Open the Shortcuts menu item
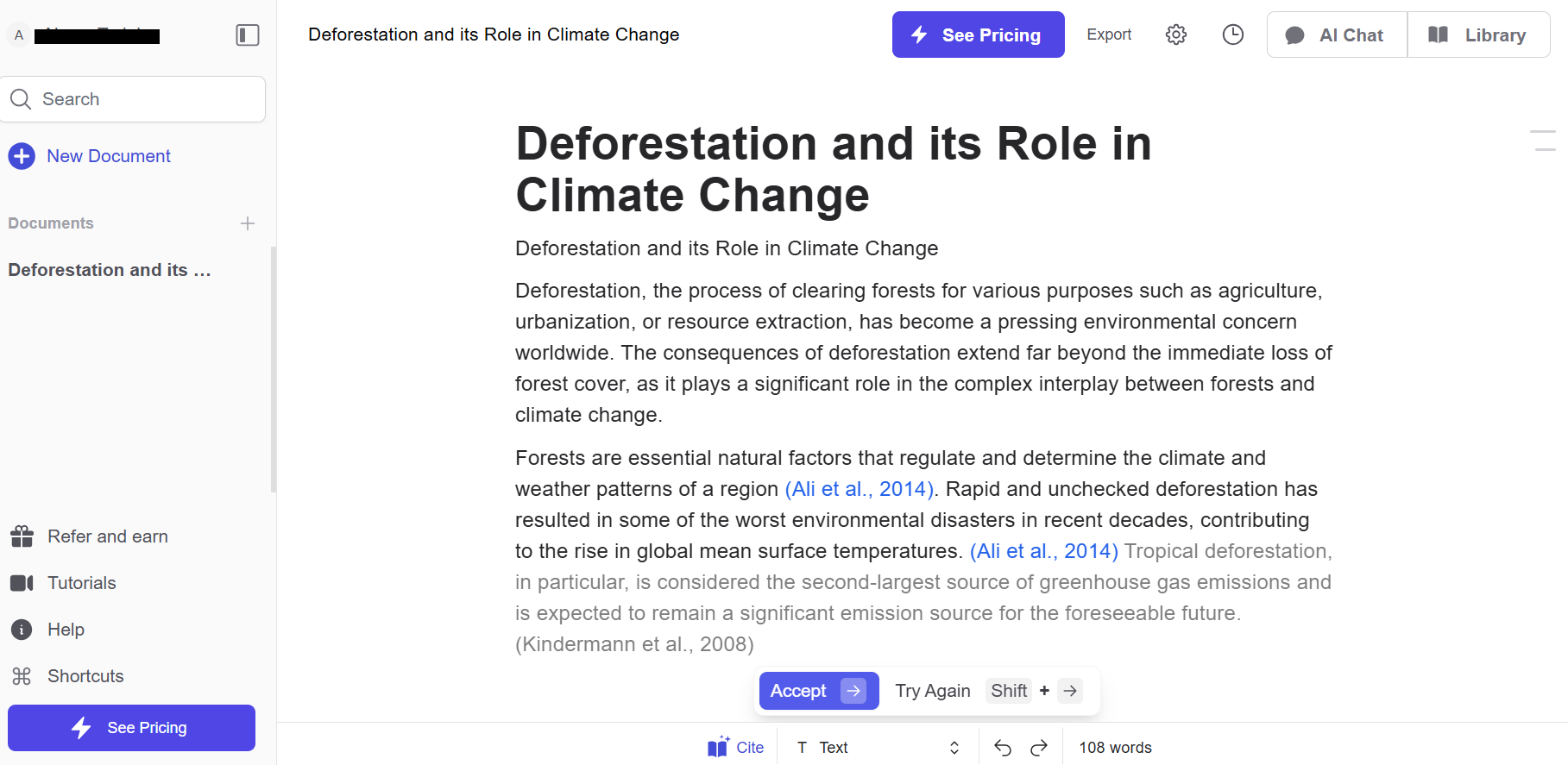1568x765 pixels. click(x=85, y=676)
